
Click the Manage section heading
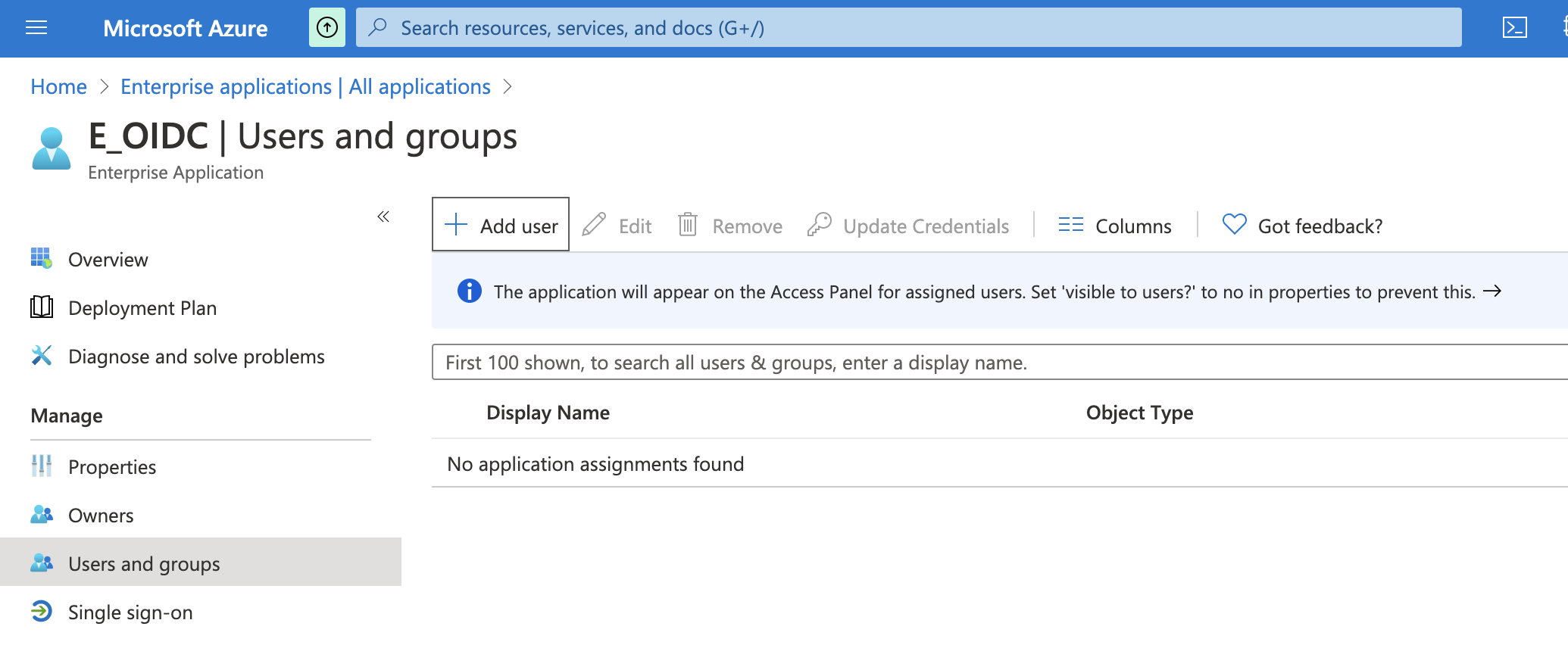[x=67, y=416]
